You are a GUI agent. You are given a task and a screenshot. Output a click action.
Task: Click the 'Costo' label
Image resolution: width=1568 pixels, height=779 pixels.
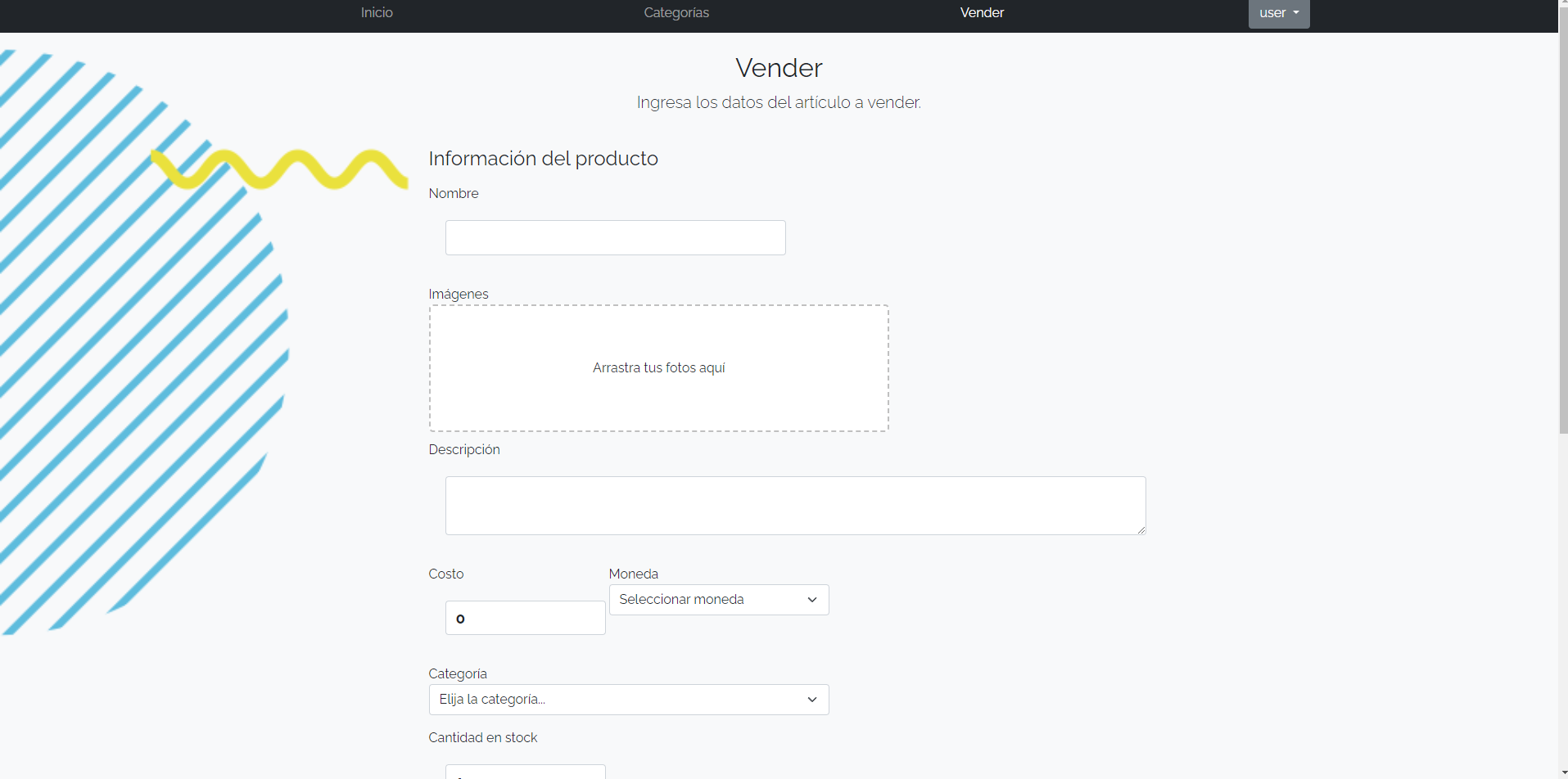point(446,574)
